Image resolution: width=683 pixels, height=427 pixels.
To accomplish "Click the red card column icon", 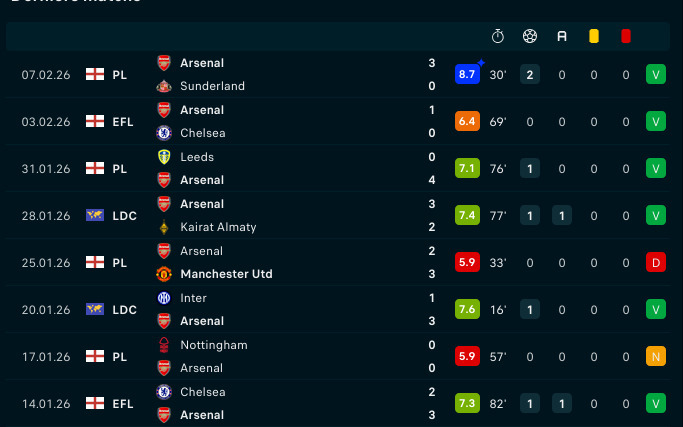I will (626, 37).
